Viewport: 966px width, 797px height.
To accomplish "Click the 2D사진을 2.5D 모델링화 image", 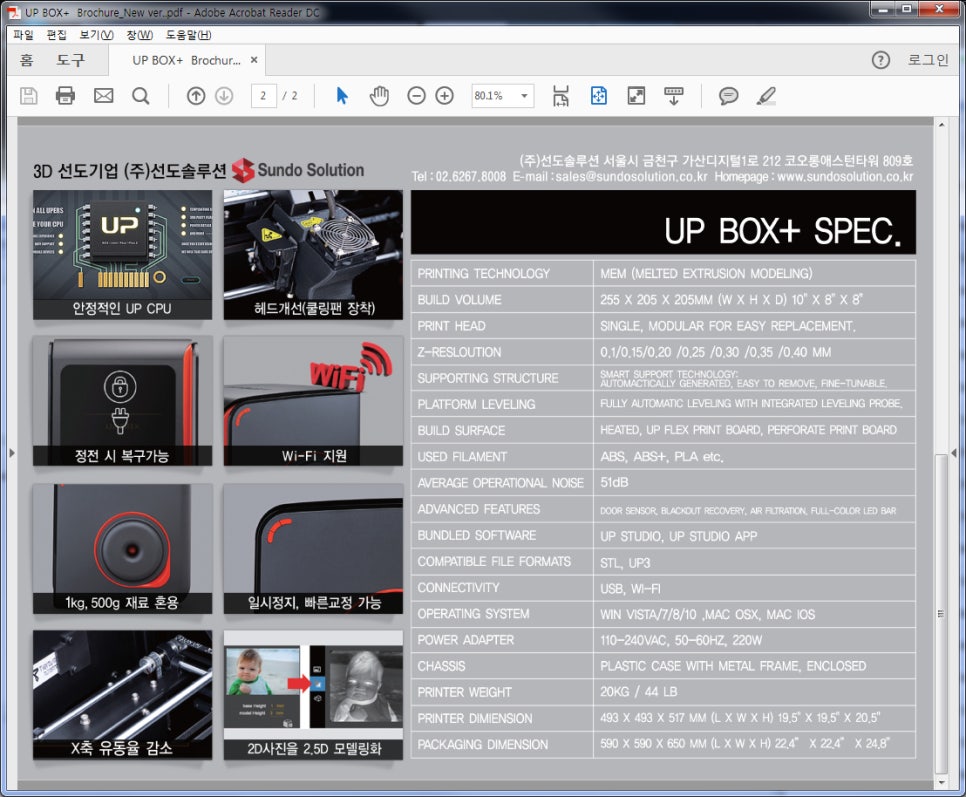I will [314, 695].
